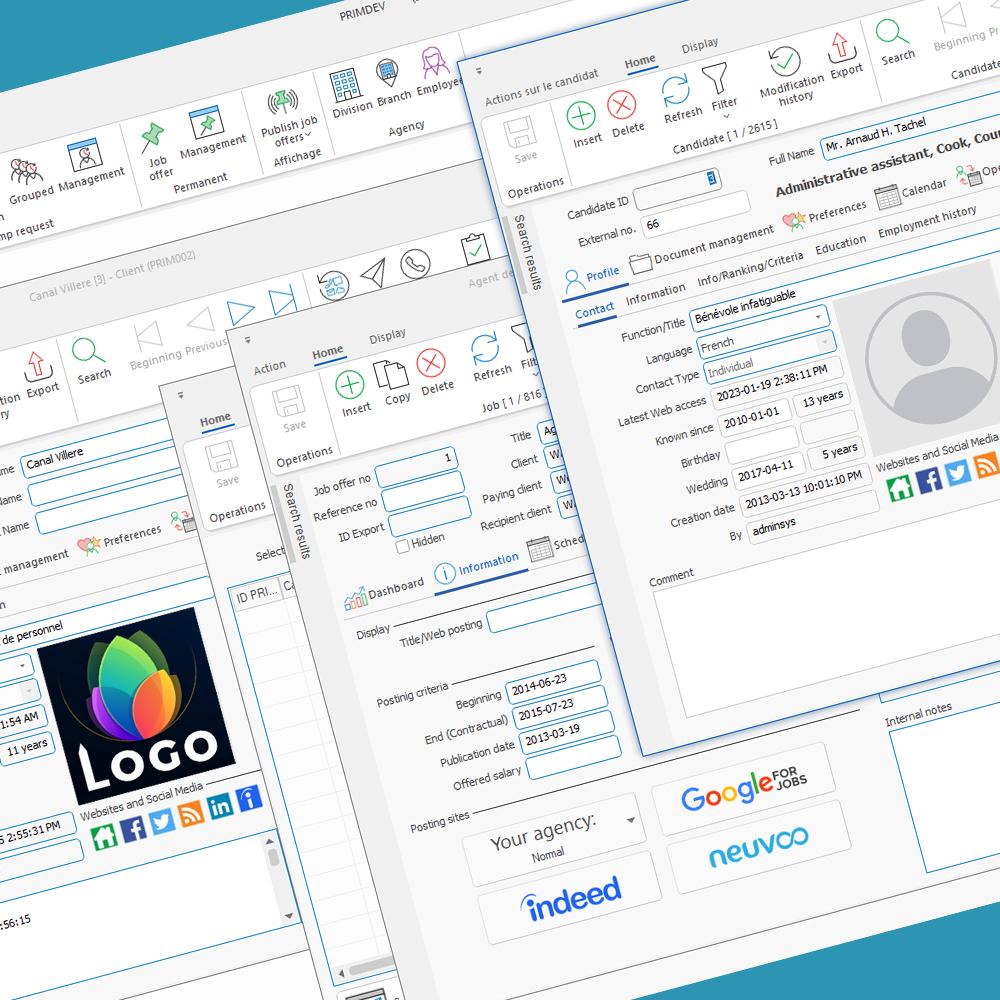
Task: Click Management under Permanent group
Action: (x=206, y=122)
